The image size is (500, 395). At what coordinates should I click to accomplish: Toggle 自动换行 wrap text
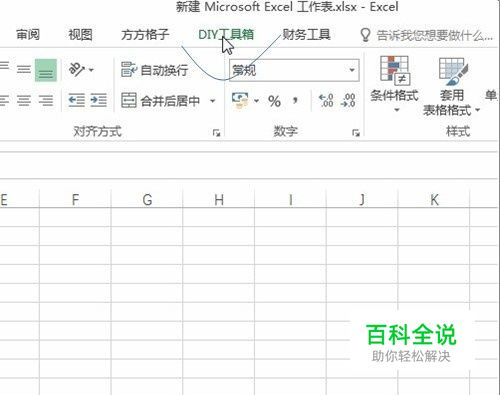(x=154, y=70)
